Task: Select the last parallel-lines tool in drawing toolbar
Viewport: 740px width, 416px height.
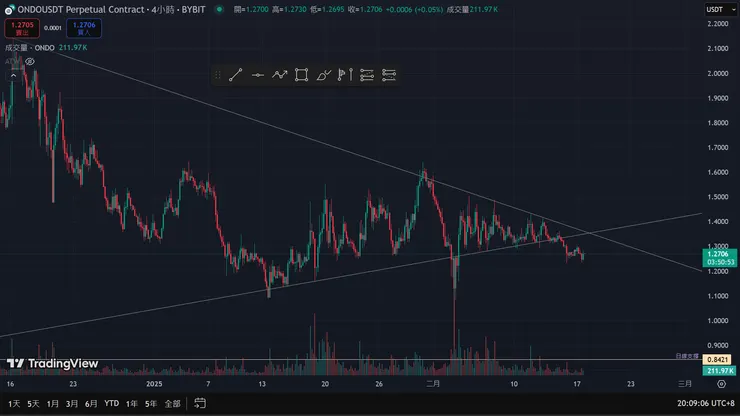Action: pyautogui.click(x=389, y=75)
